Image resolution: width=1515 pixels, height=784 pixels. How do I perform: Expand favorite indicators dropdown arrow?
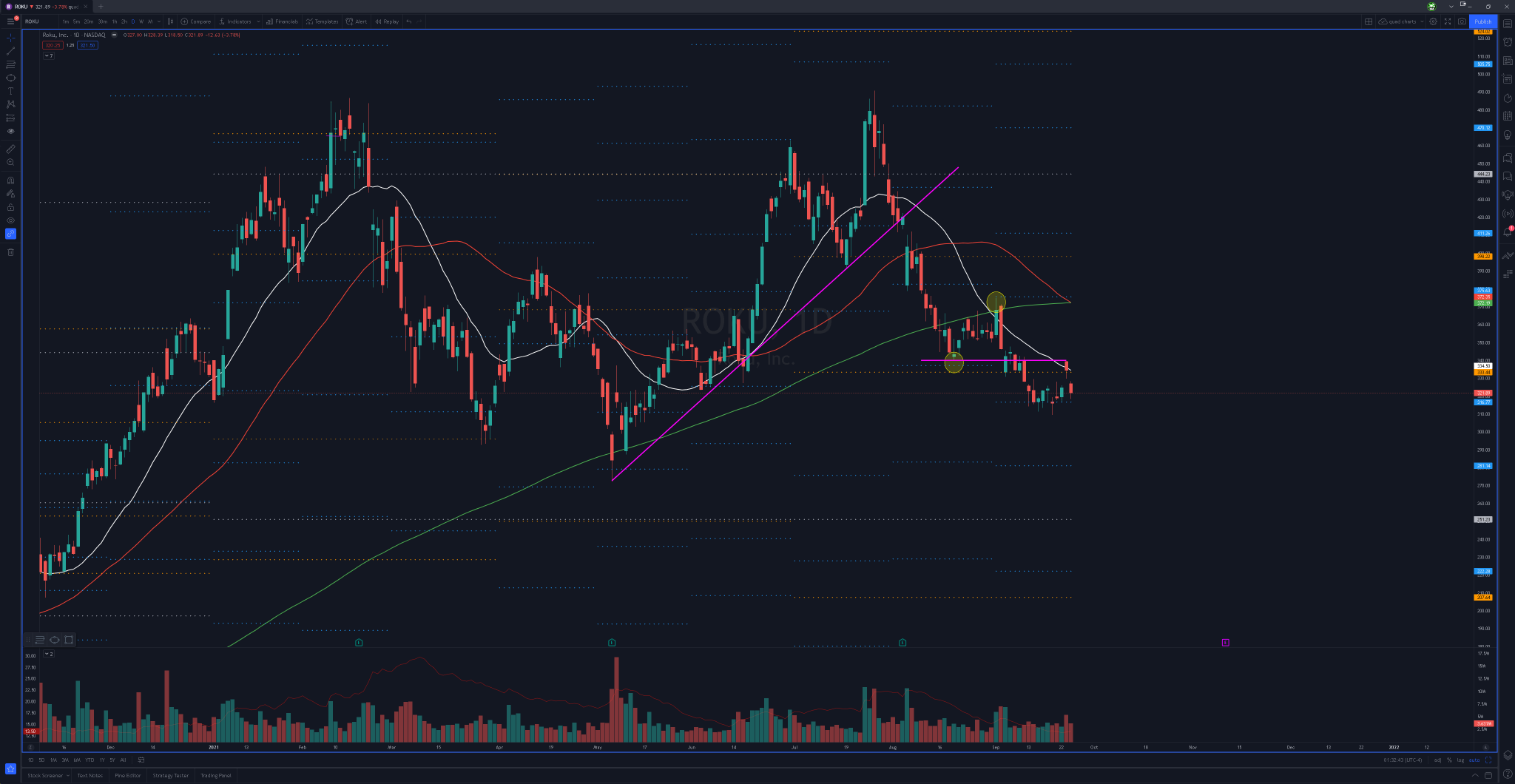258,21
